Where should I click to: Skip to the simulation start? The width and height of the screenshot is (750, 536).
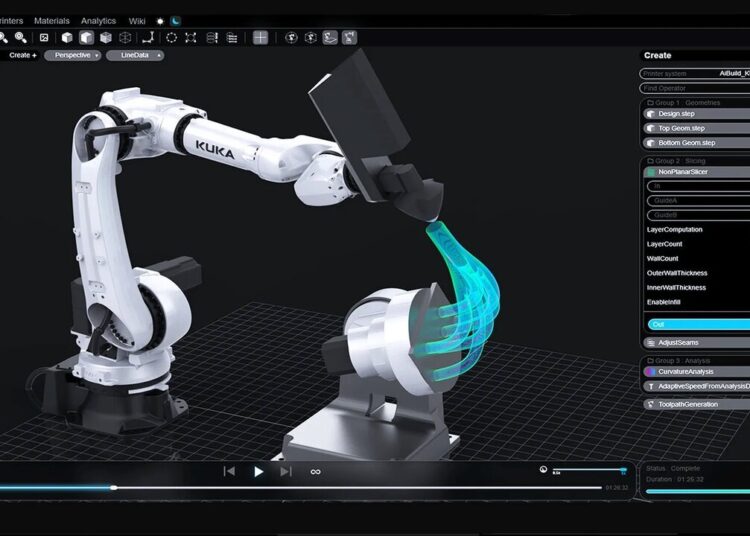229,471
